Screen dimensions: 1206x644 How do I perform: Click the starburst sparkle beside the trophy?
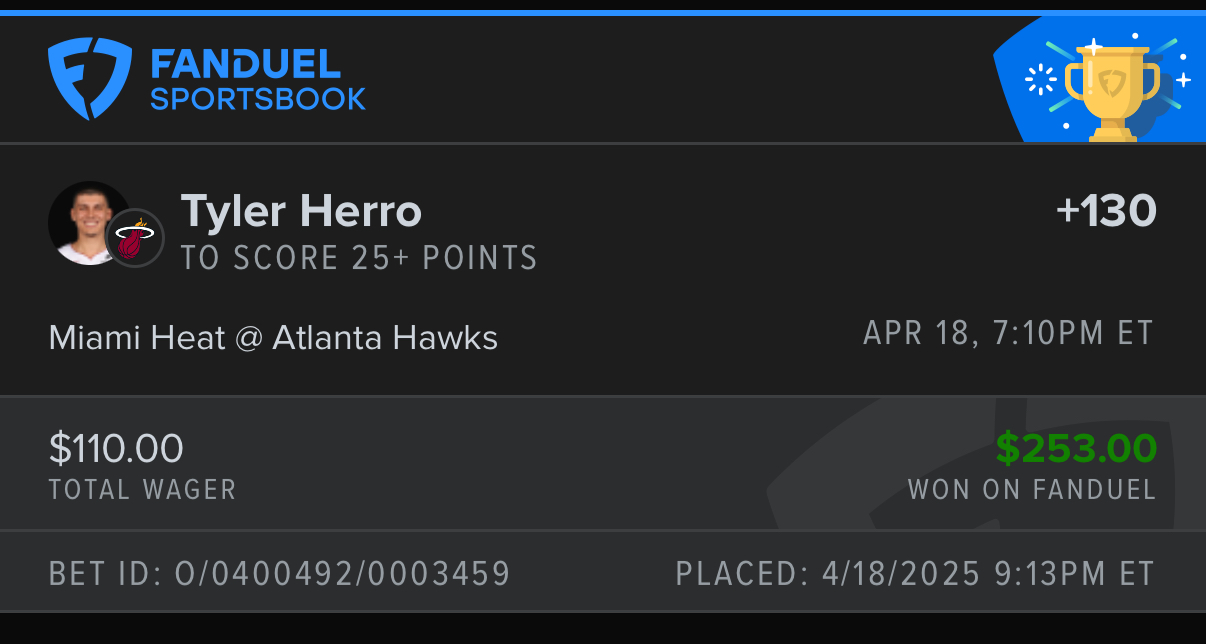point(1040,80)
